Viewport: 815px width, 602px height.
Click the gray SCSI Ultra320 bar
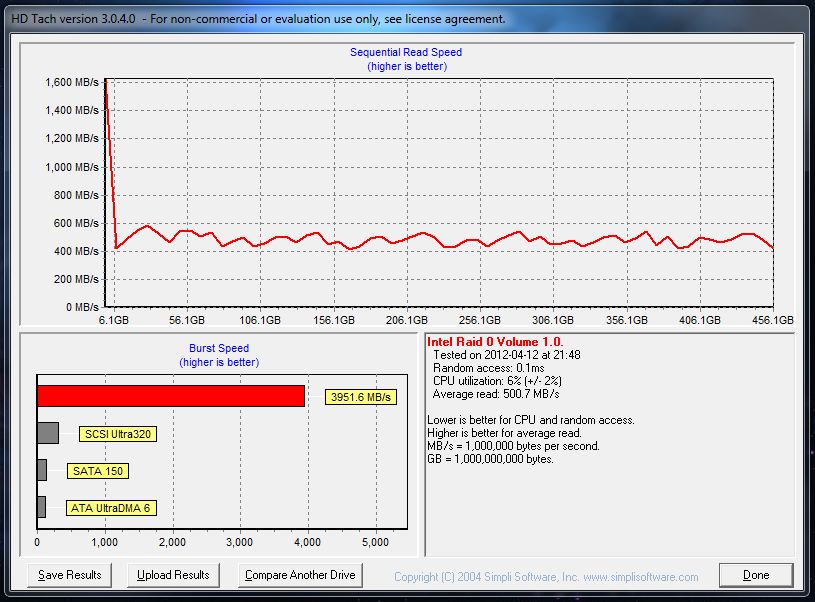48,433
